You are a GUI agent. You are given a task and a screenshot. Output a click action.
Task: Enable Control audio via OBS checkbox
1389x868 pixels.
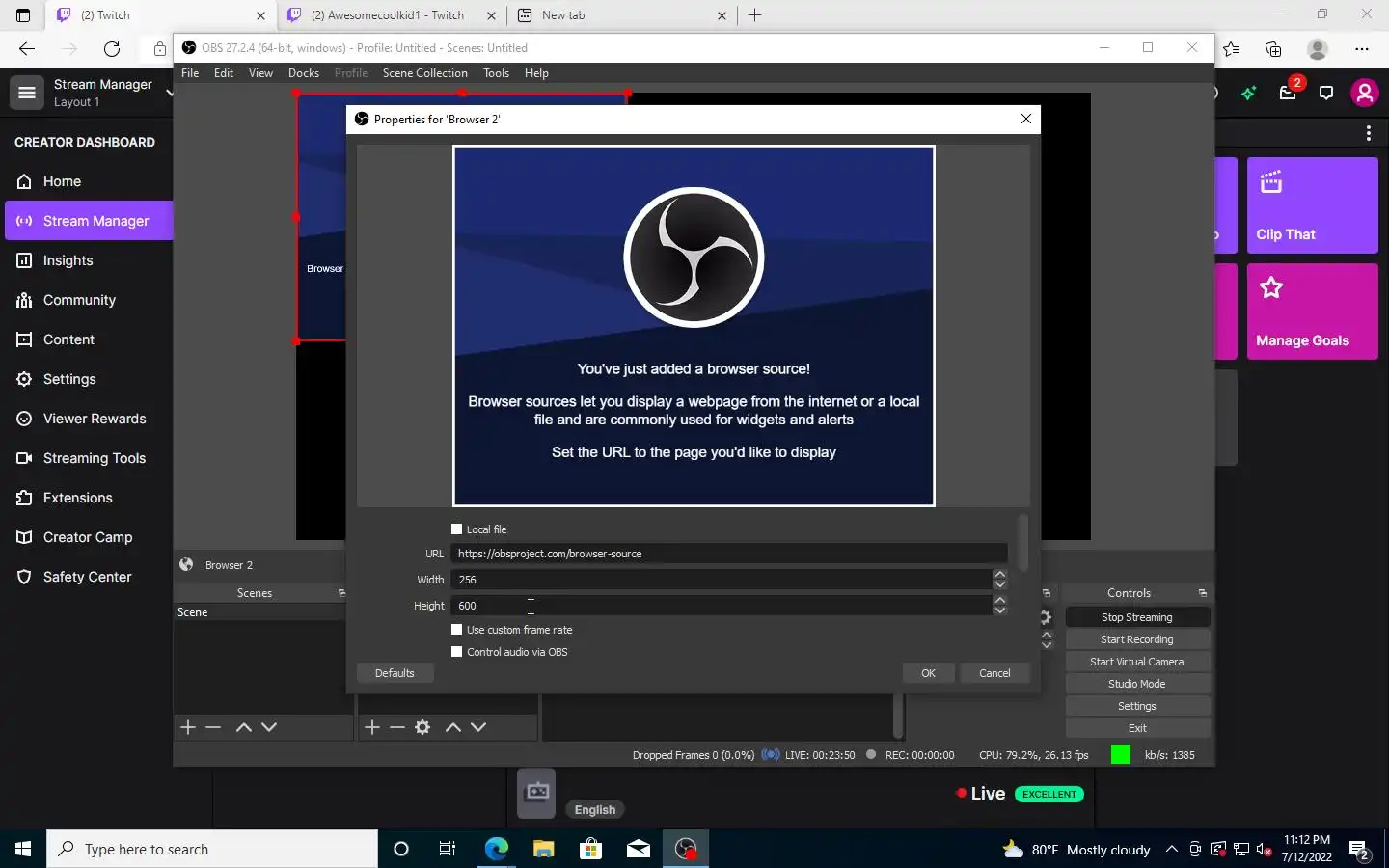tap(457, 652)
